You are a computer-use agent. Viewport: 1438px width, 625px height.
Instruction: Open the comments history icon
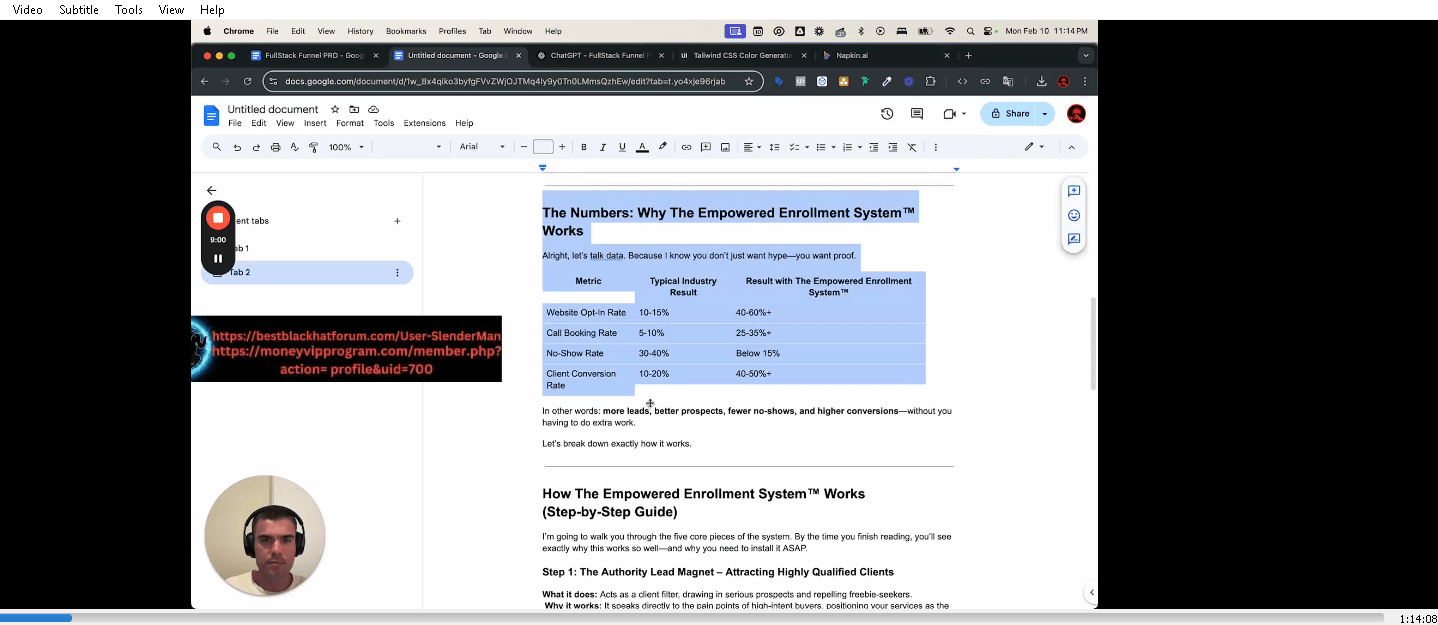coord(917,114)
